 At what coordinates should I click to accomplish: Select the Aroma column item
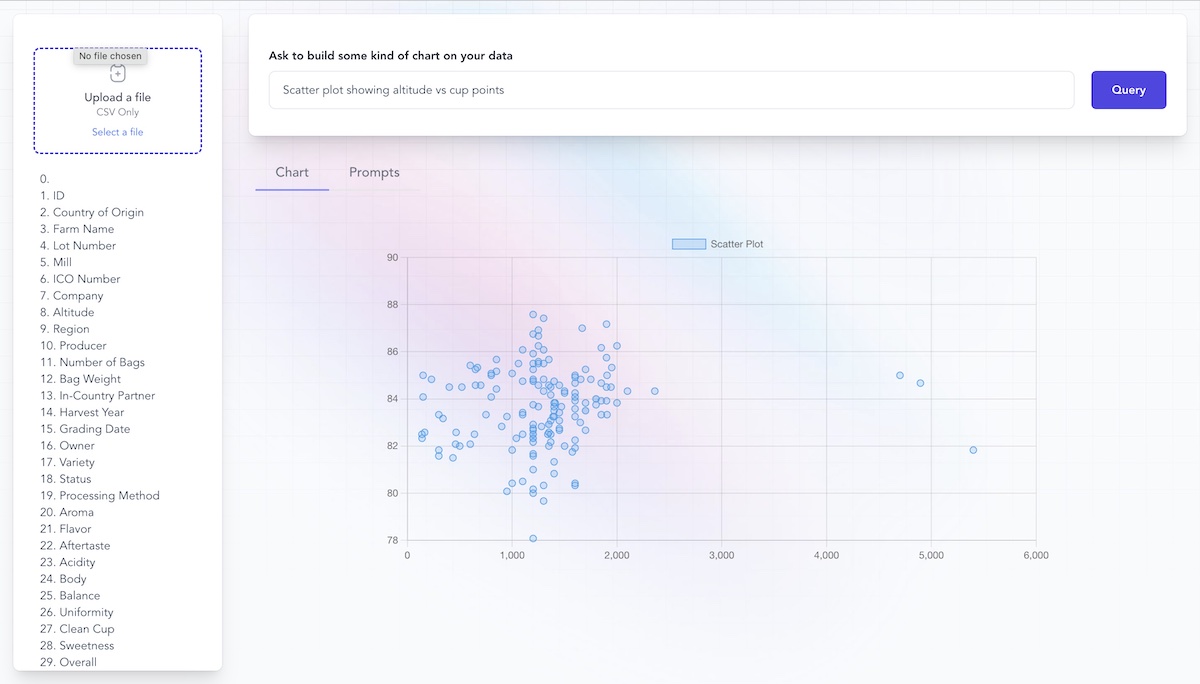(75, 512)
